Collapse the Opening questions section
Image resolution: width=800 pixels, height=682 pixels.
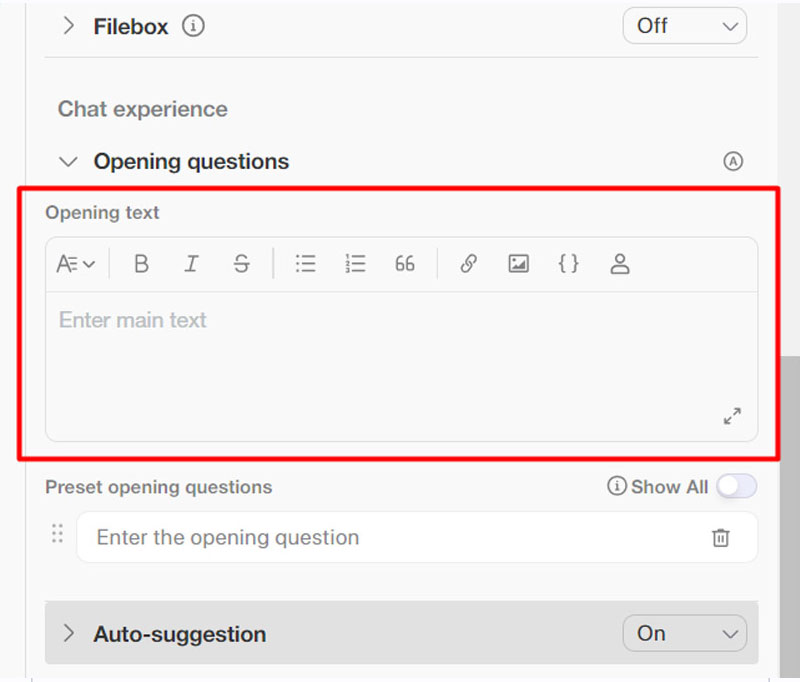[x=68, y=161]
